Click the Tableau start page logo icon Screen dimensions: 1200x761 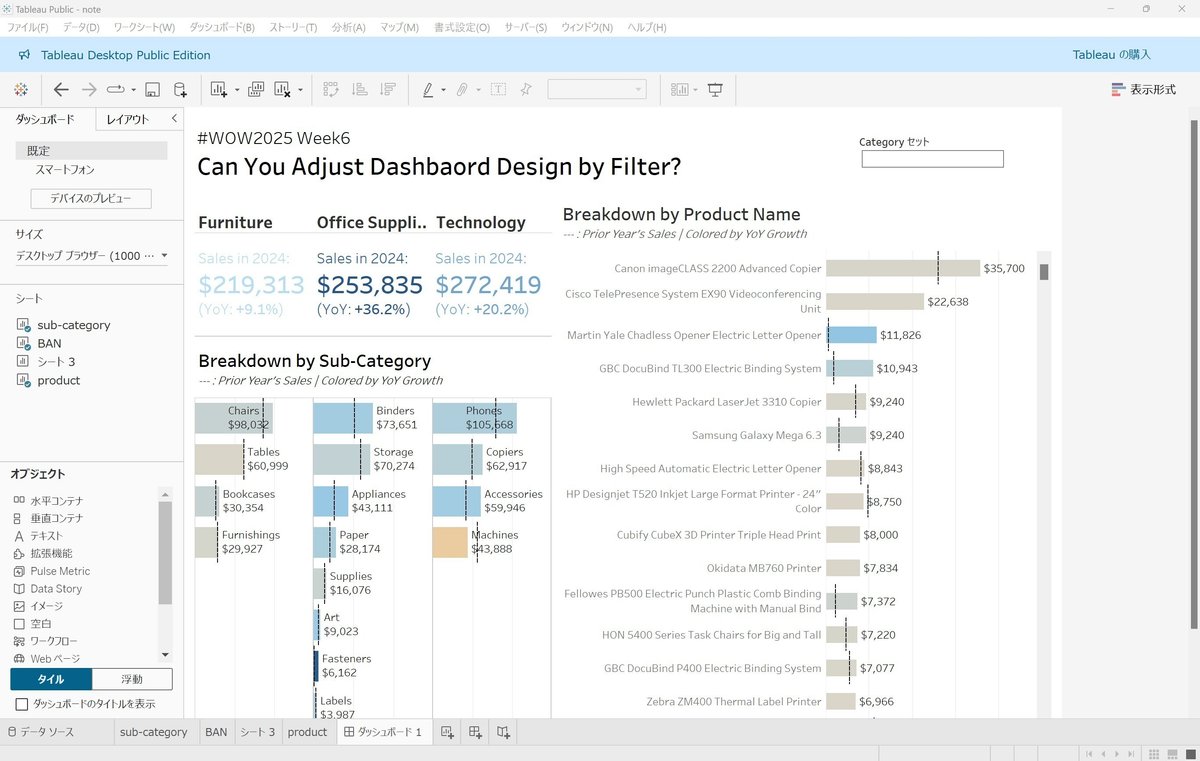click(21, 90)
